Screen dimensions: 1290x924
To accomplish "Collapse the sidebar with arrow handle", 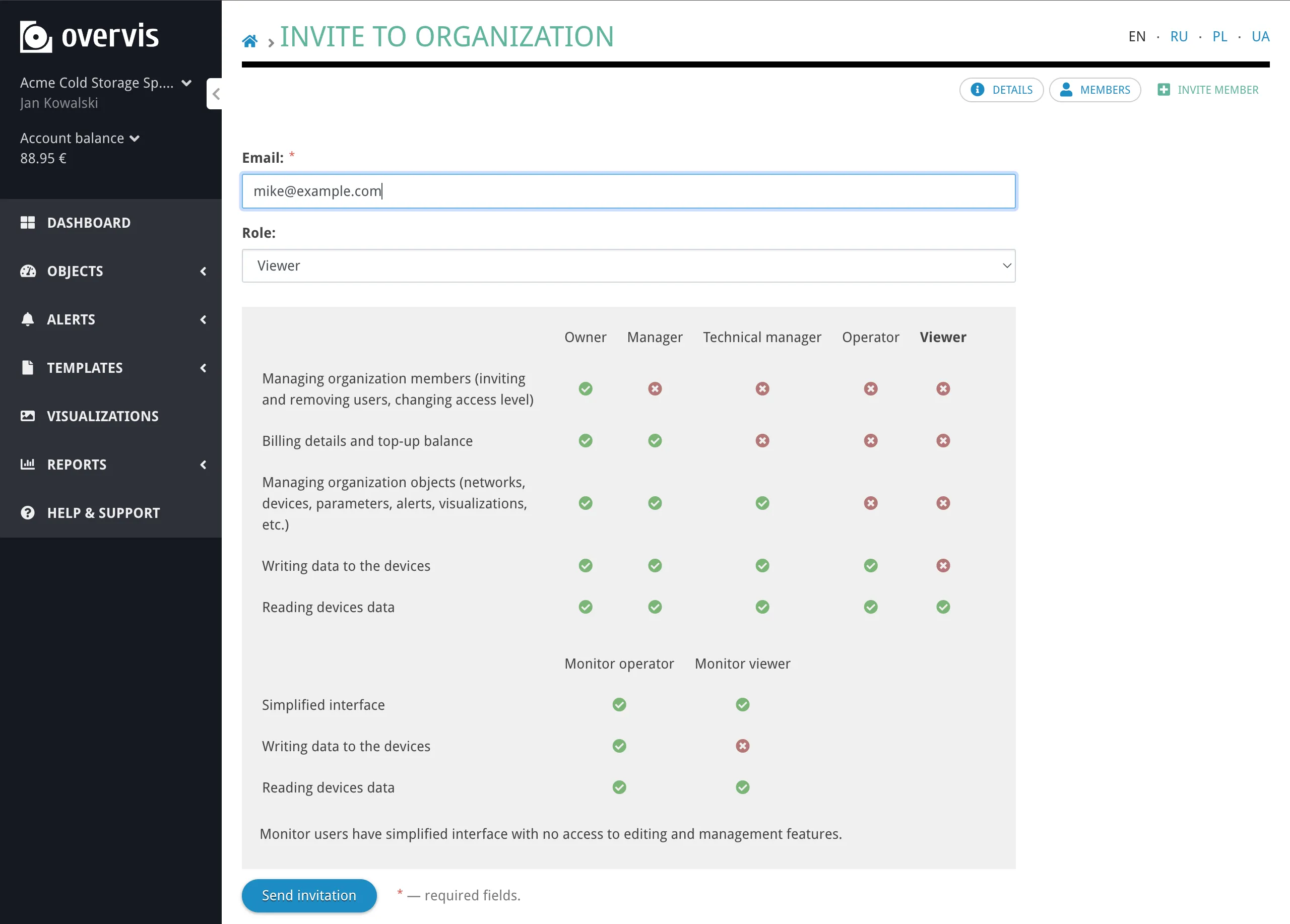I will click(x=215, y=94).
